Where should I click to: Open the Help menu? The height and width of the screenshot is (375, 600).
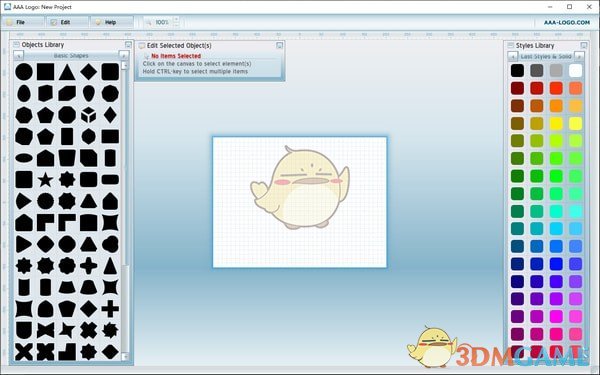click(111, 22)
